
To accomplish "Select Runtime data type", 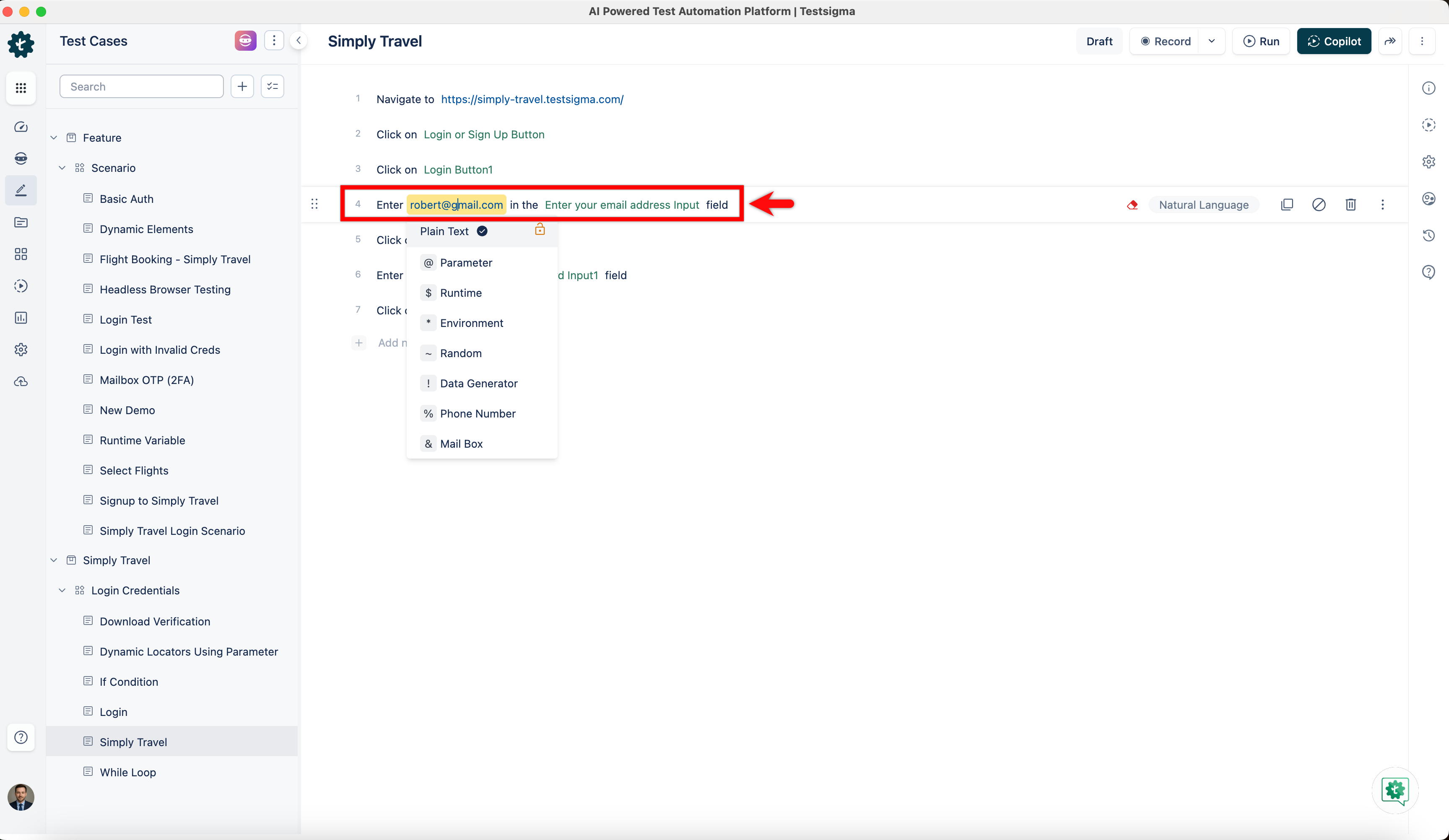I will click(482, 293).
